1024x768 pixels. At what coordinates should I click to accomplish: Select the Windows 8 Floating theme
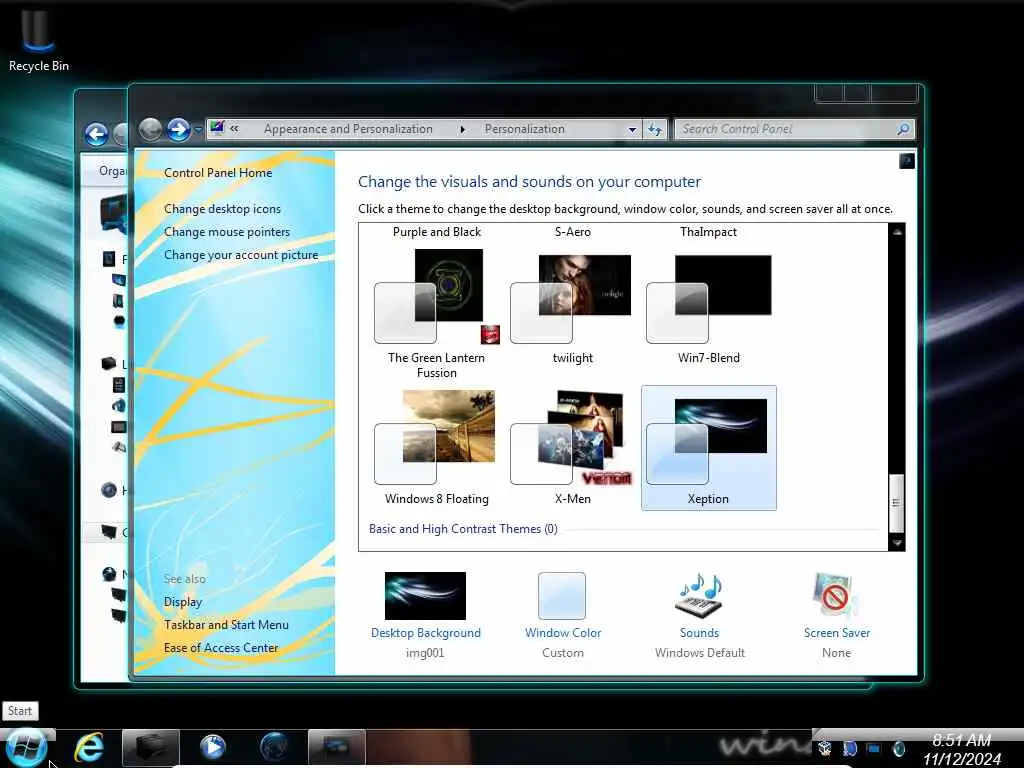tap(436, 447)
